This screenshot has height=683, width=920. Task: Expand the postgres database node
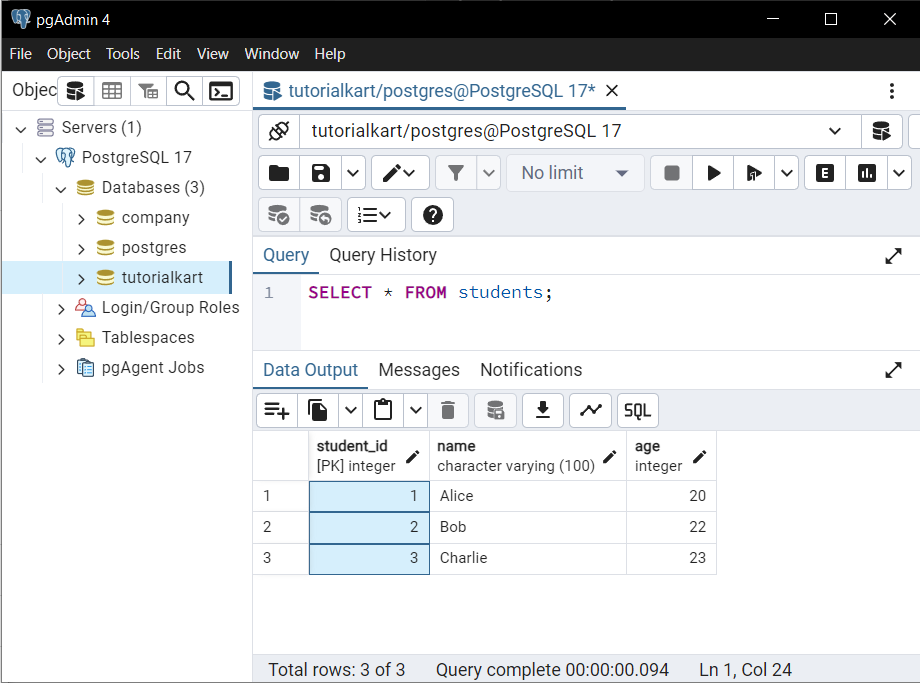[81, 249]
